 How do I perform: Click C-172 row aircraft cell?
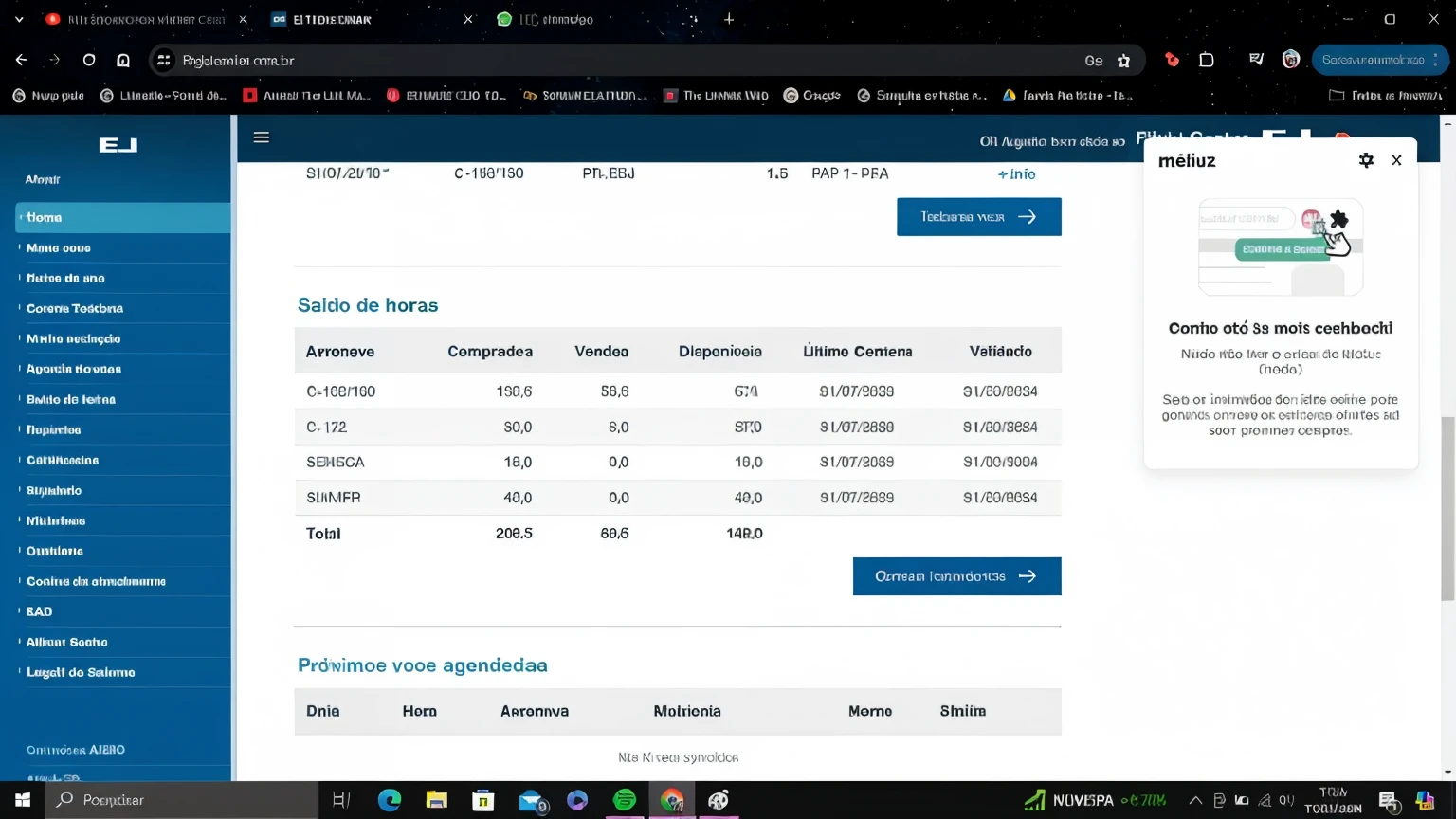(327, 428)
